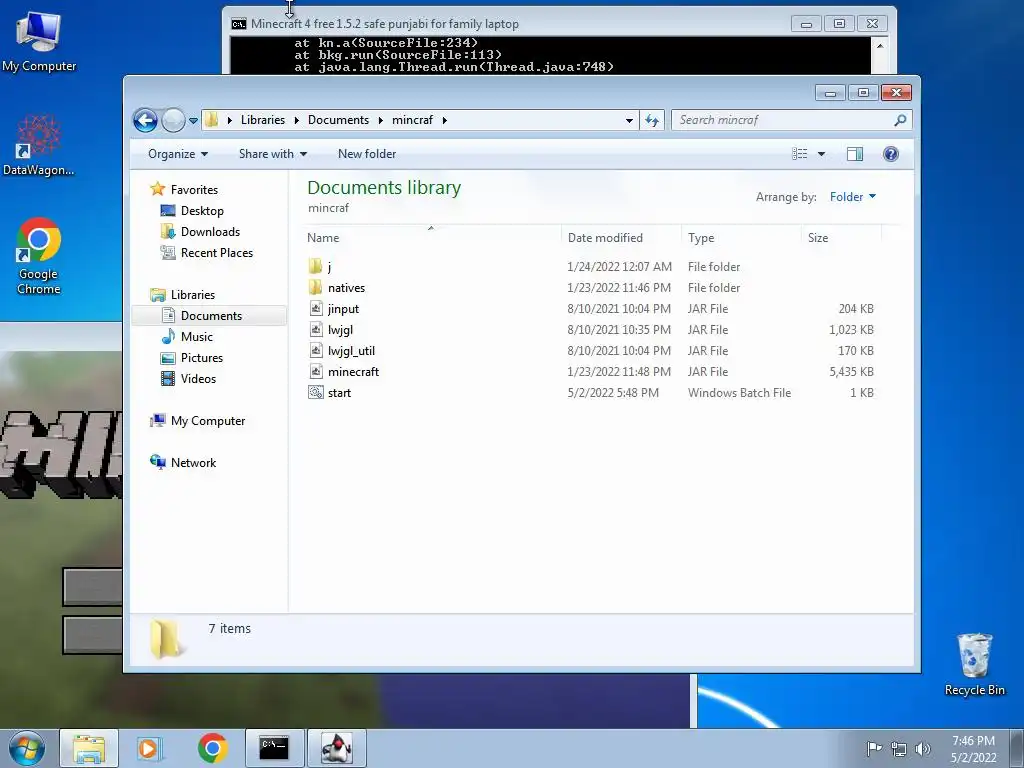1024x768 pixels.
Task: Open DataWagon desktop shortcut
Action: pyautogui.click(x=39, y=145)
